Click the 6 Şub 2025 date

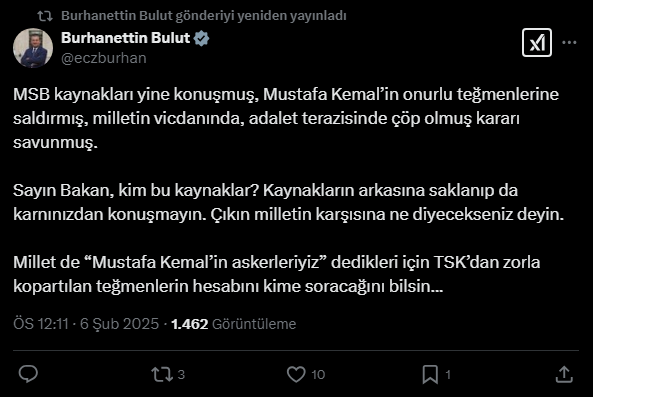(119, 324)
